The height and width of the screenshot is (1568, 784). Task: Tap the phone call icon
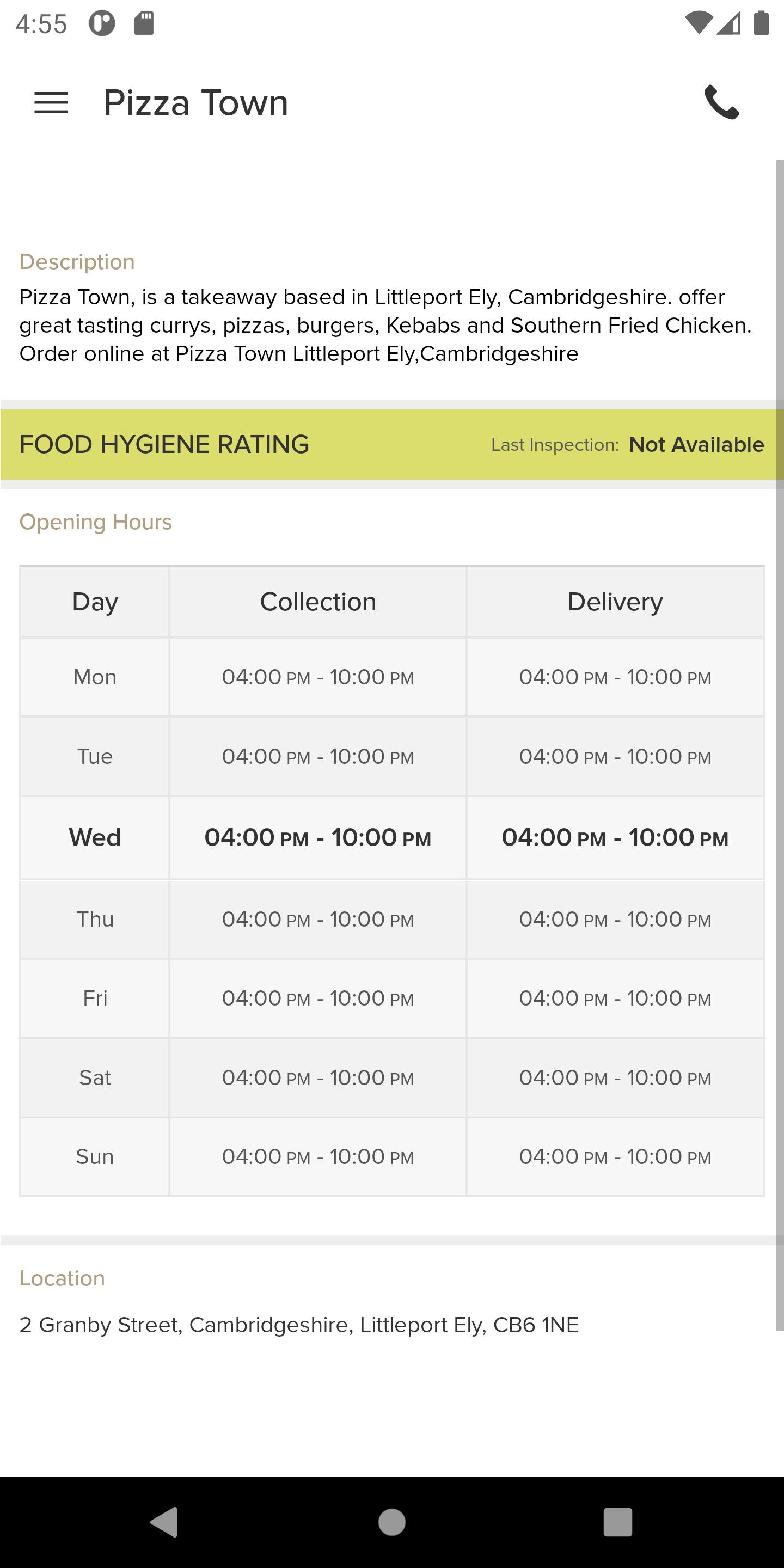click(721, 102)
